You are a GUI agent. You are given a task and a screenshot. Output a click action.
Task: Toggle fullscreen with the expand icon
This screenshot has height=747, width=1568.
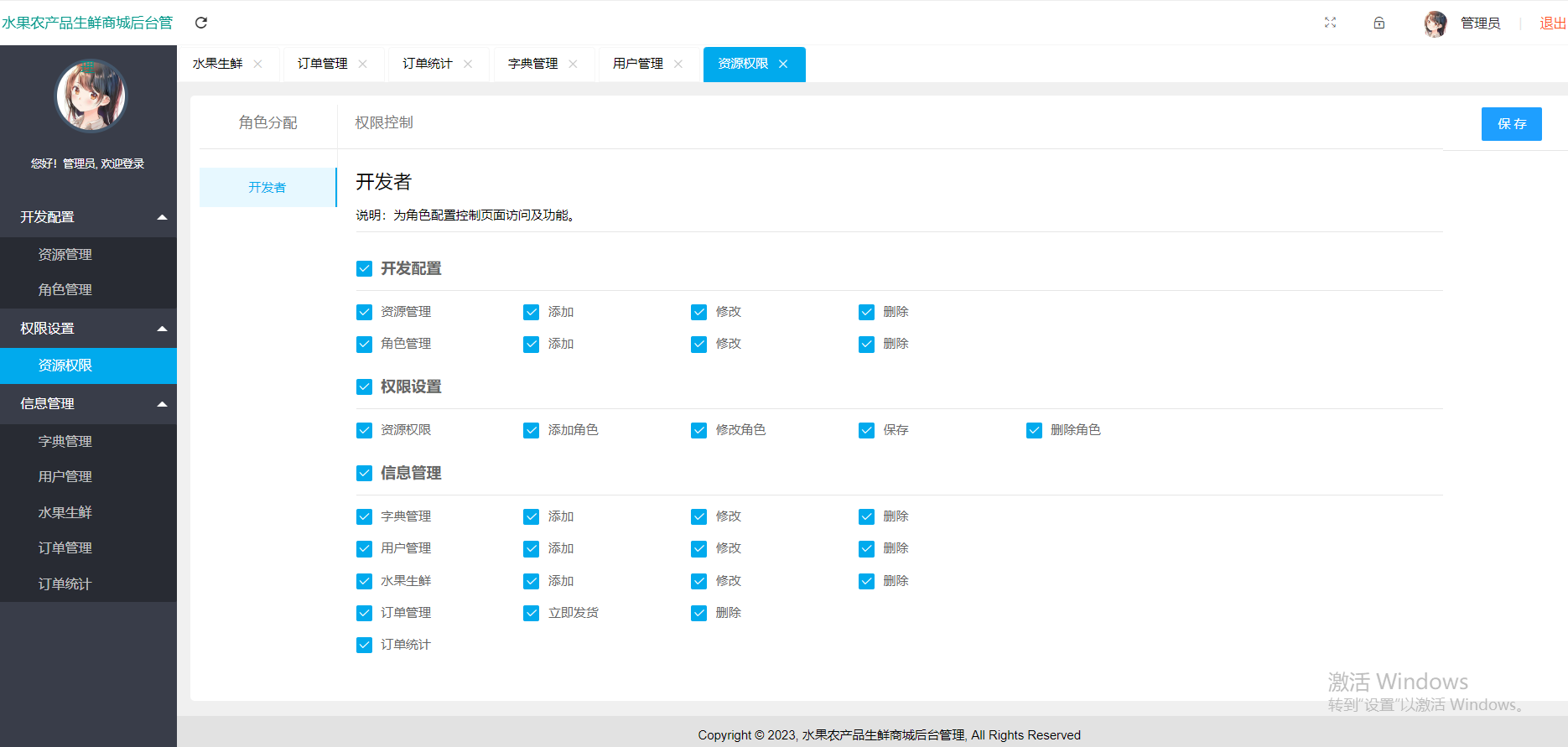pyautogui.click(x=1330, y=23)
